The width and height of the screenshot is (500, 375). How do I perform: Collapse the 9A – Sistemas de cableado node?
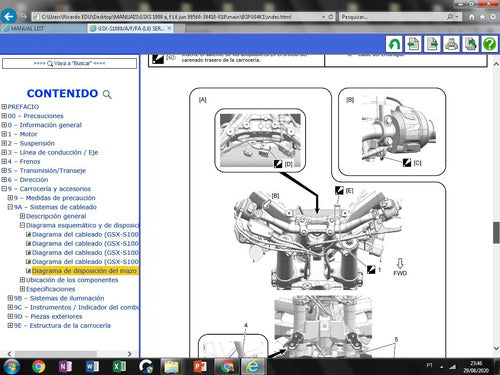pyautogui.click(x=10, y=207)
